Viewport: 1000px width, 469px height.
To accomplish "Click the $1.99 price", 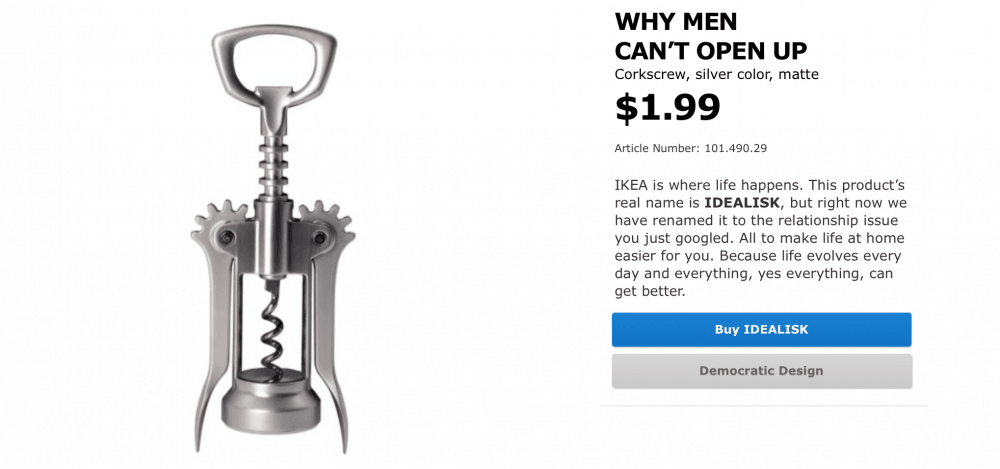I will coord(667,108).
